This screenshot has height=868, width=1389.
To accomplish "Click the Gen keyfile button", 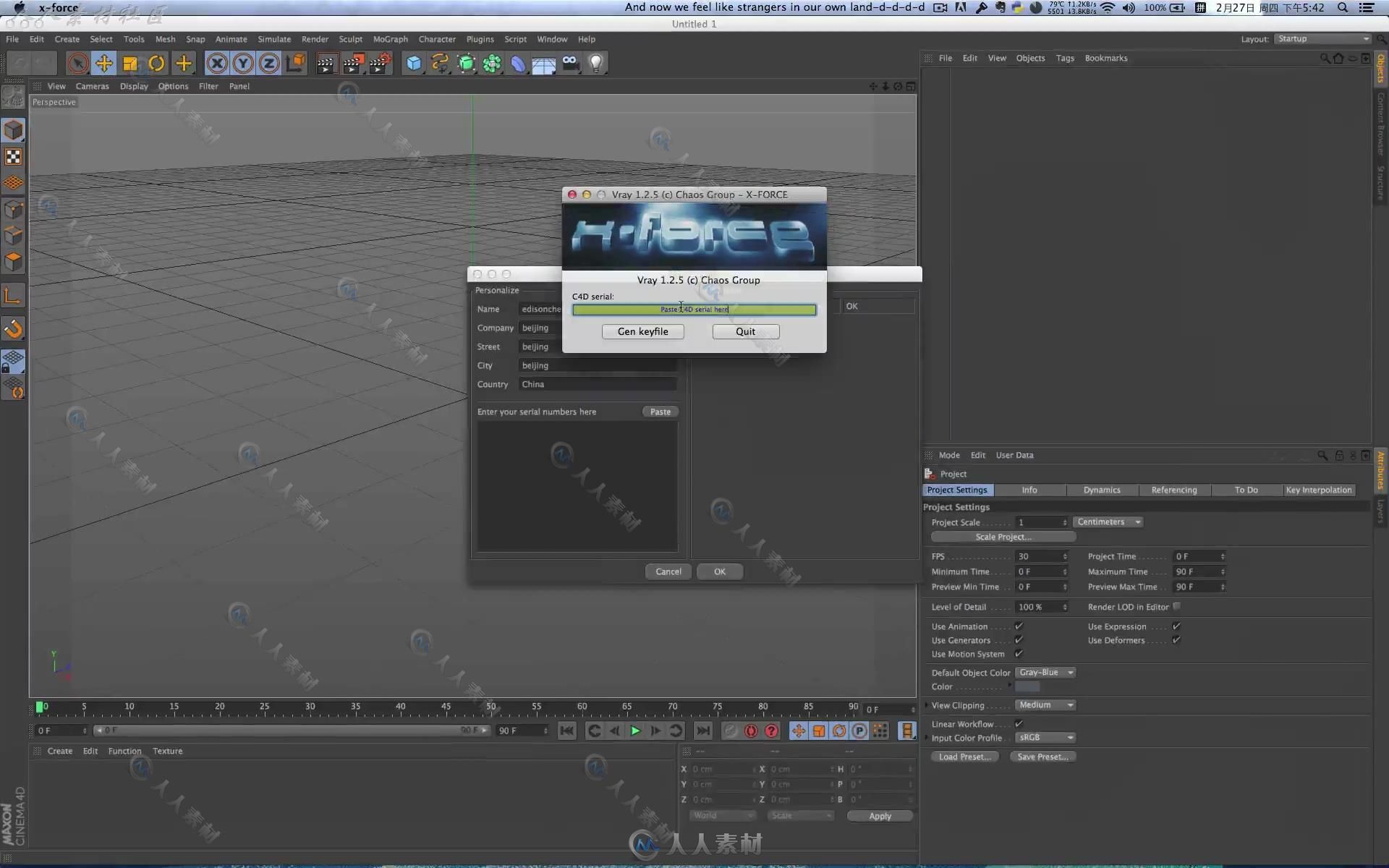I will (x=642, y=331).
